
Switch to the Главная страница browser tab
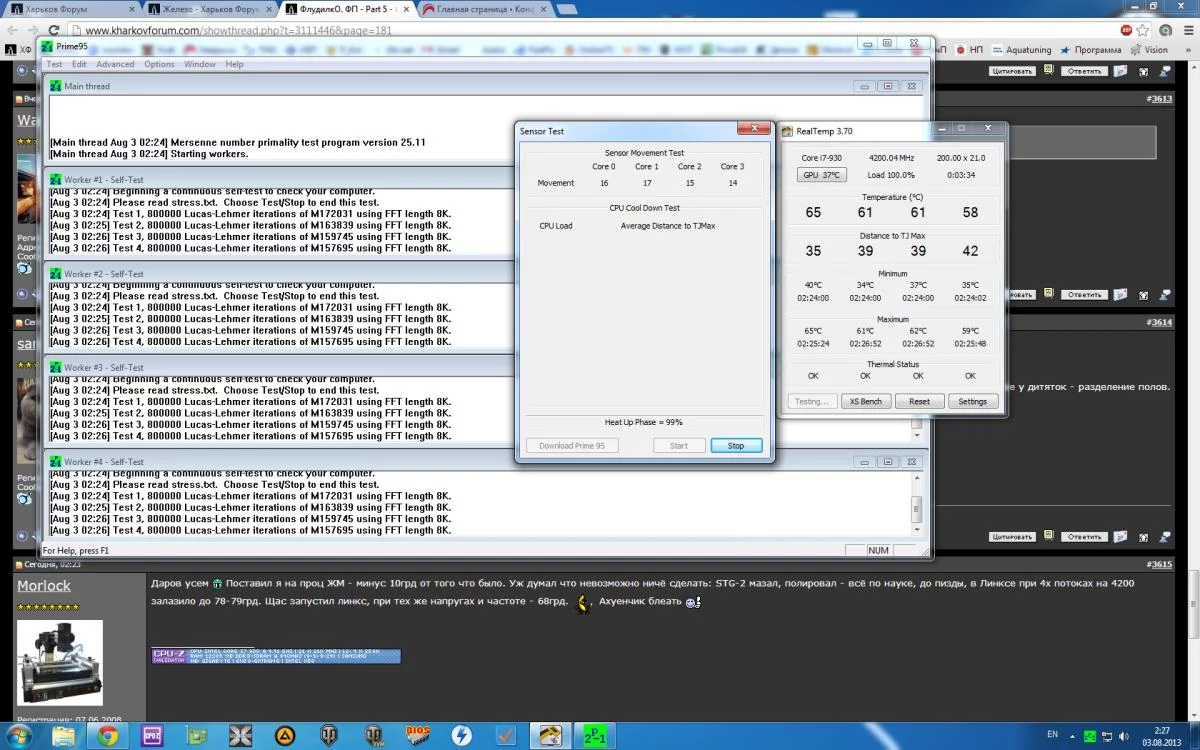pyautogui.click(x=484, y=9)
